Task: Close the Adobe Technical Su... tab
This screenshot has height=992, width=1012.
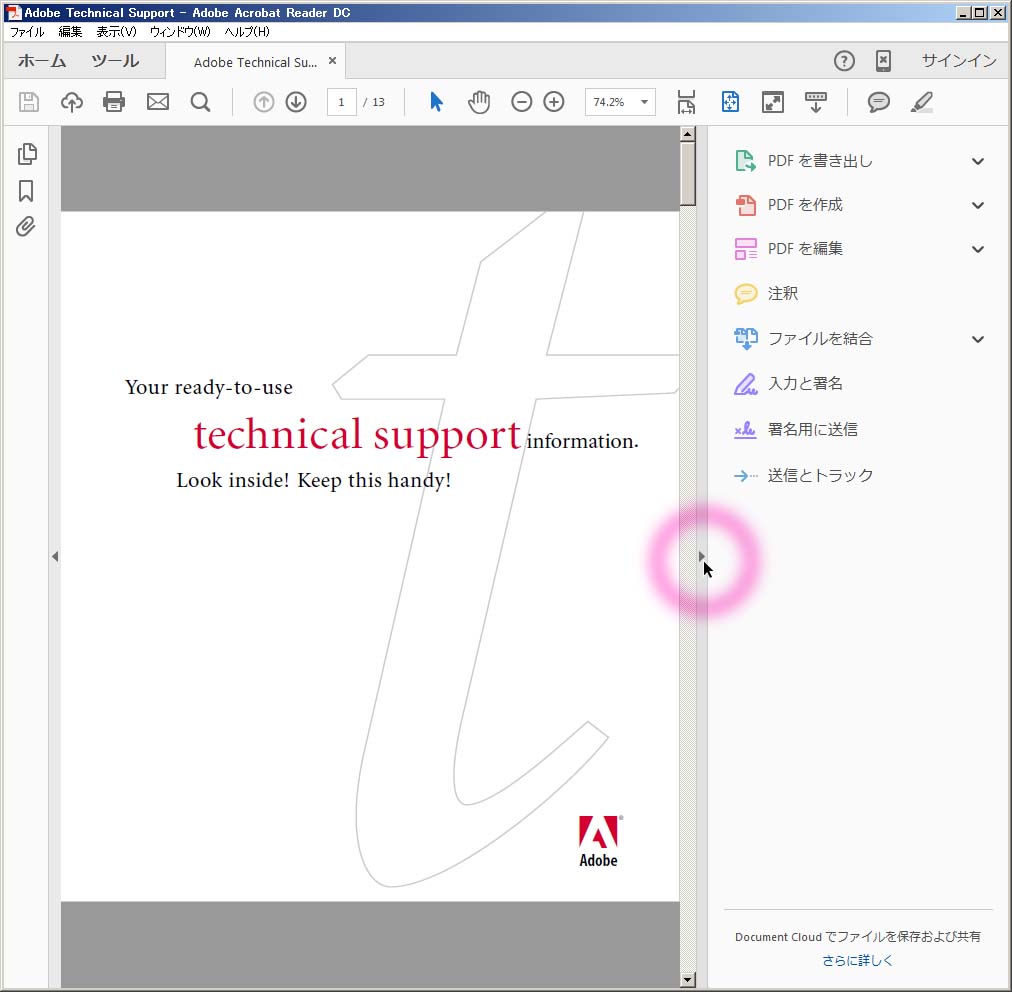Action: 332,61
